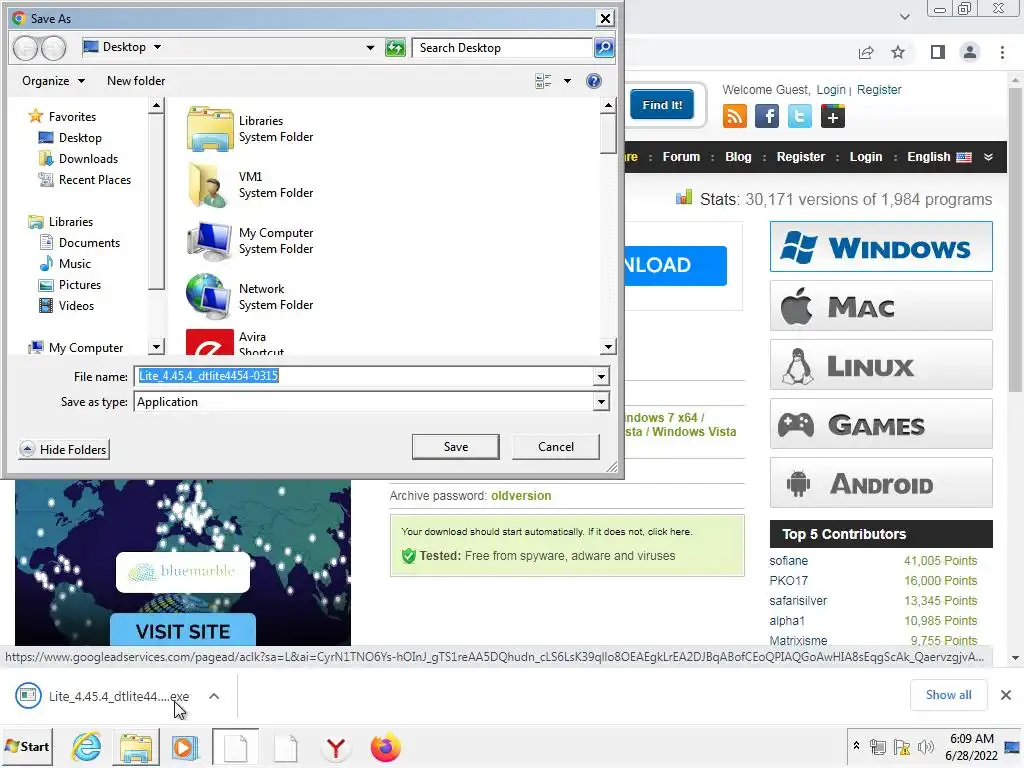Open Forum in site navigation
This screenshot has height=768, width=1024.
[681, 157]
